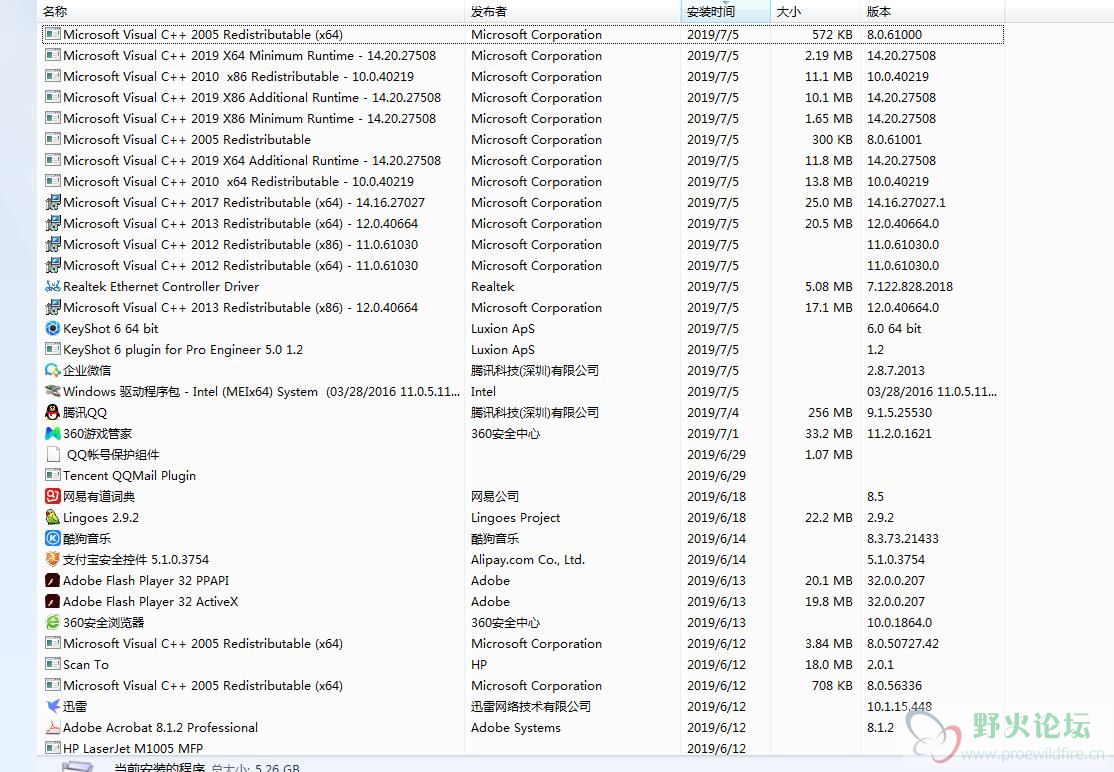Click the Adobe Flash Player 32 ActiveX icon
1114x772 pixels.
point(53,602)
